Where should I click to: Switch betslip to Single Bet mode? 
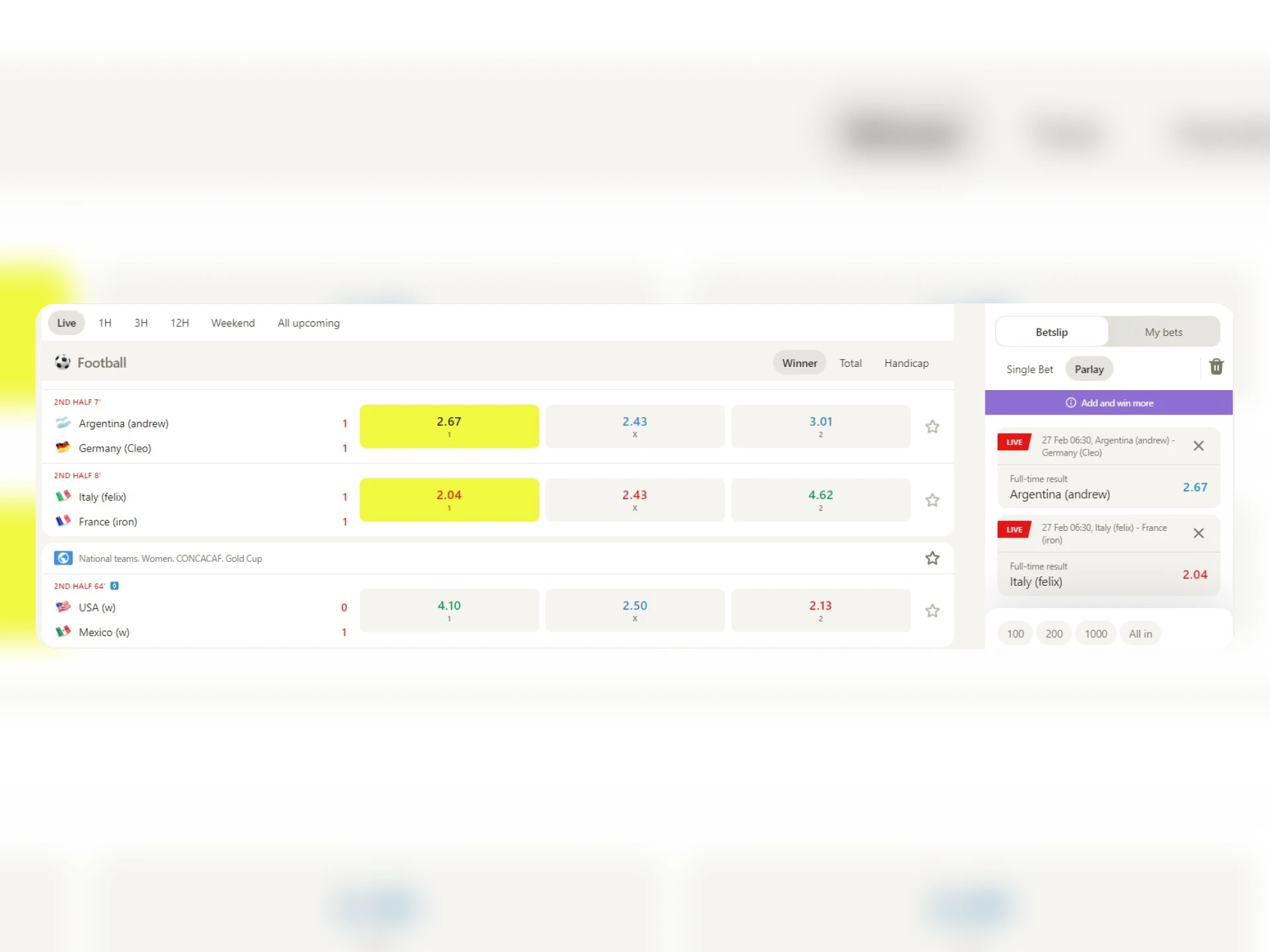[x=1029, y=369]
